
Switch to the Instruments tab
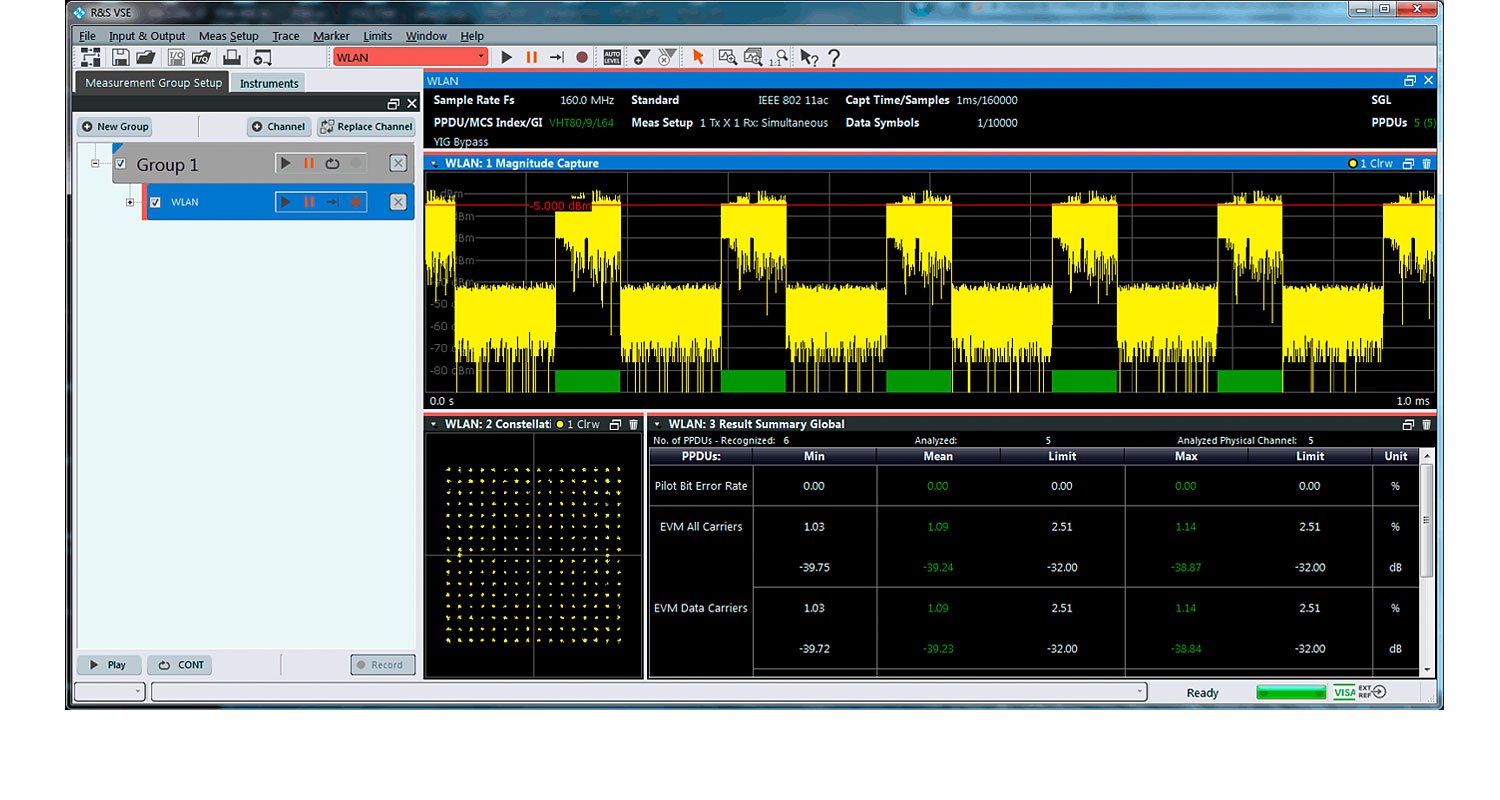pyautogui.click(x=269, y=83)
